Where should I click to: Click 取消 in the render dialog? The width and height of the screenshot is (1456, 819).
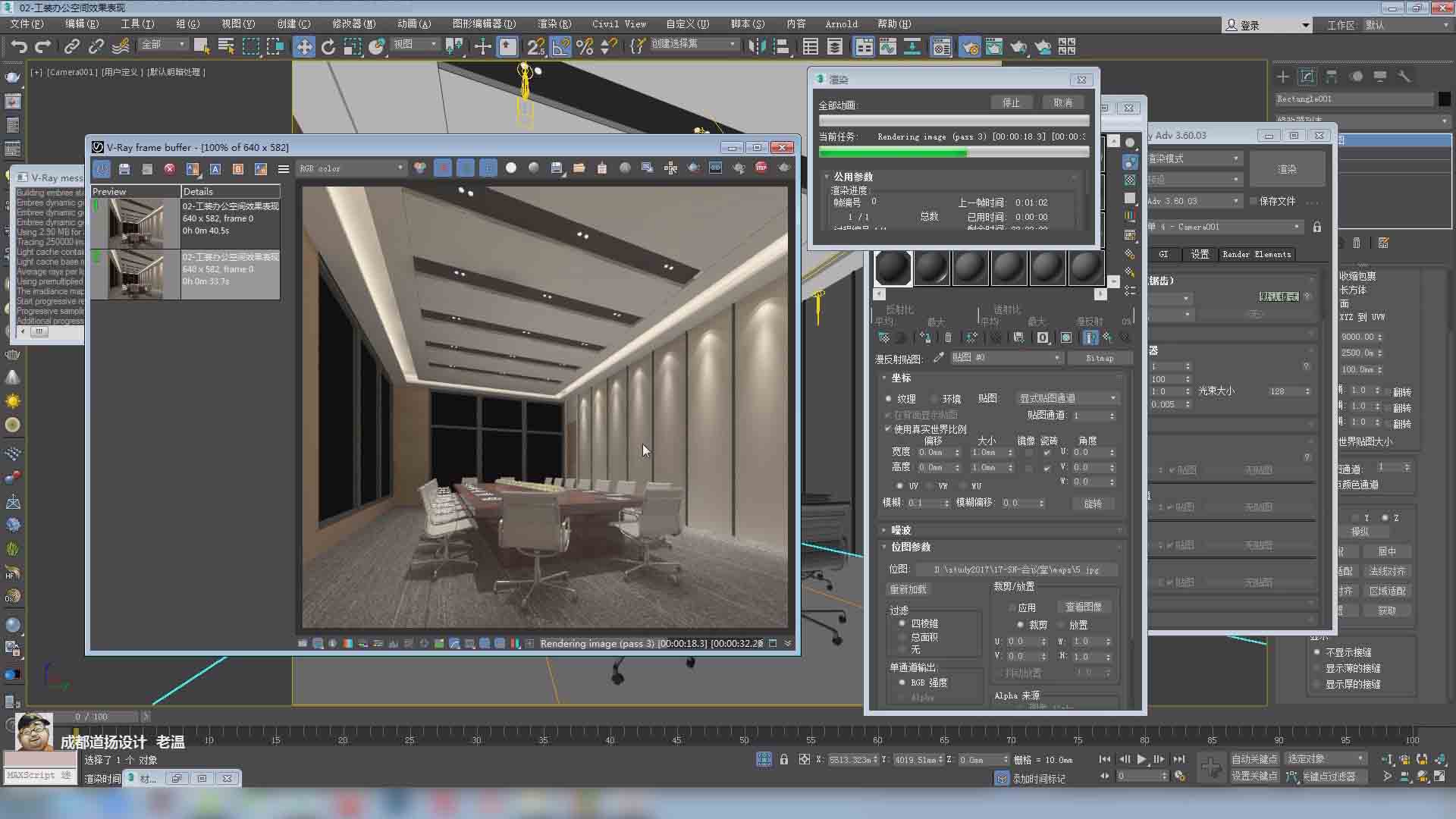1062,102
